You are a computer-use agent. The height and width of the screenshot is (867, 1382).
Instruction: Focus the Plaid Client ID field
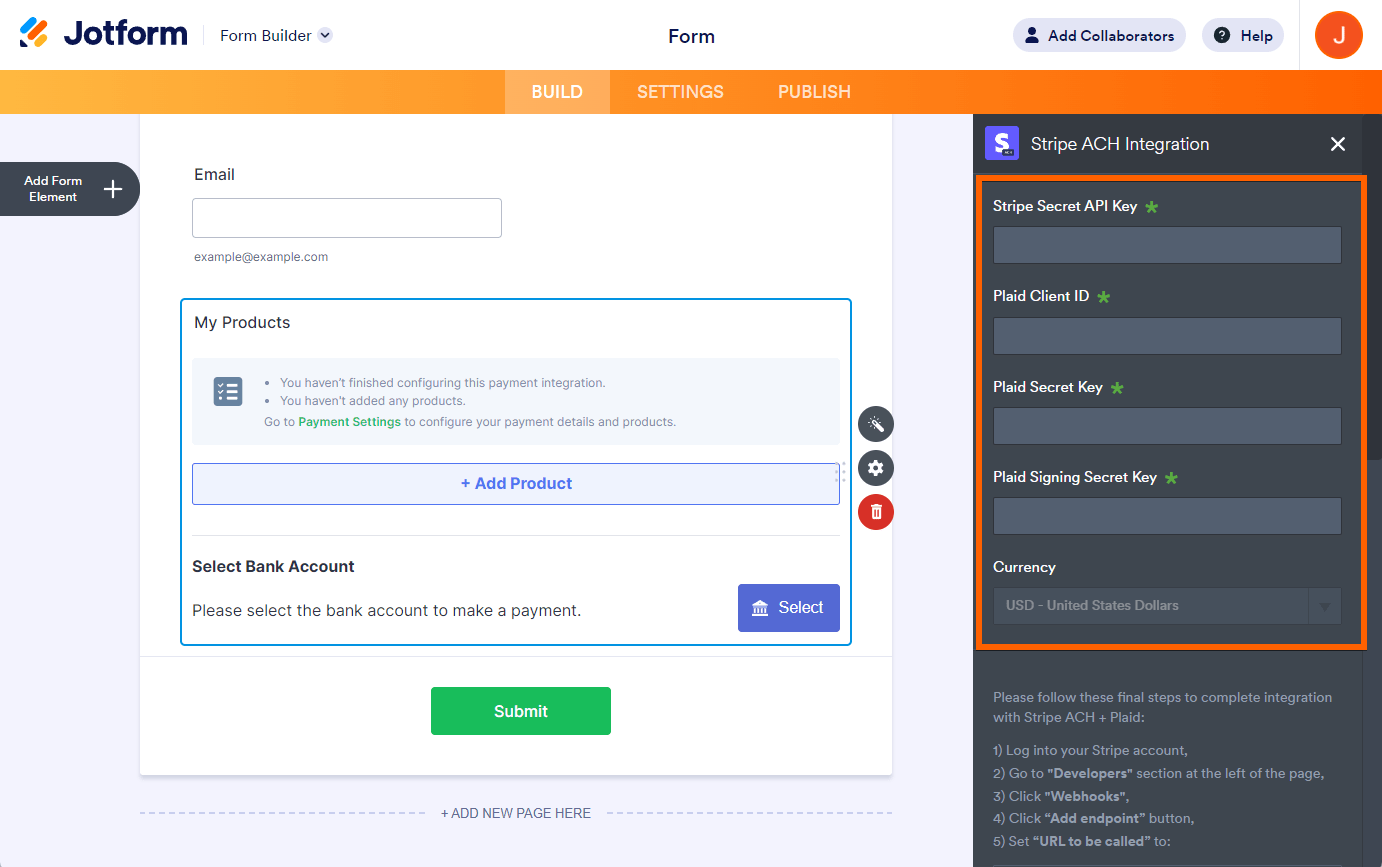click(1167, 336)
